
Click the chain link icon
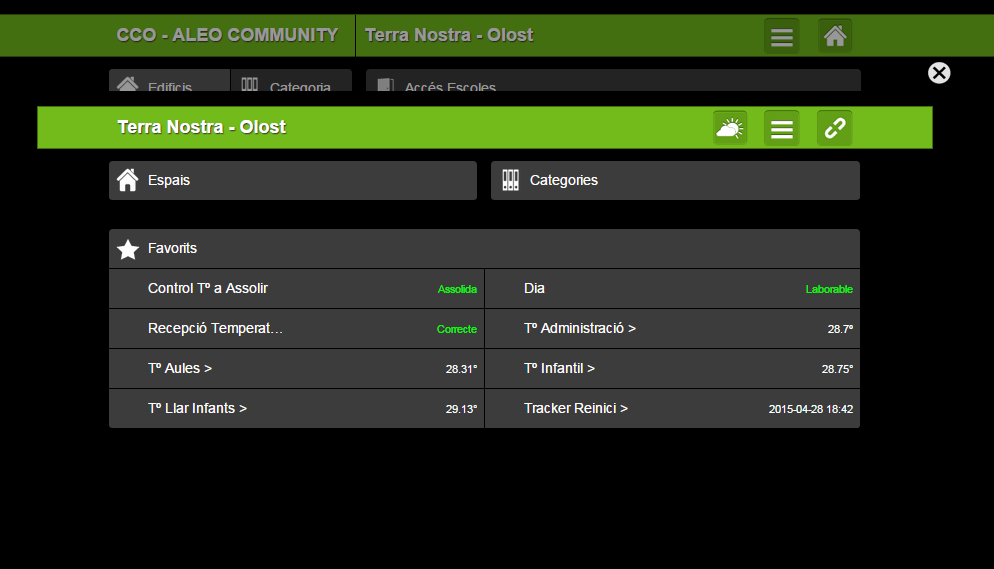(834, 128)
